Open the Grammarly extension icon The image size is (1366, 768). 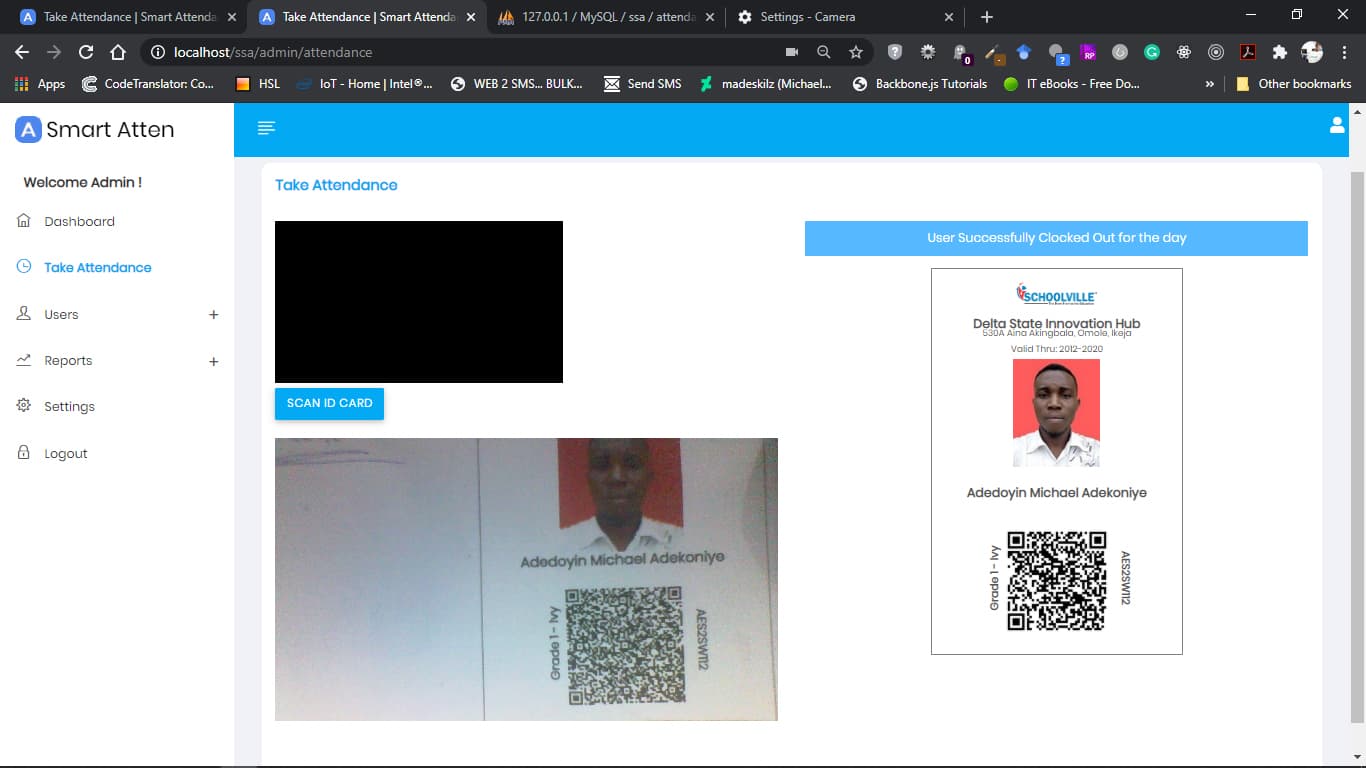pos(1150,52)
